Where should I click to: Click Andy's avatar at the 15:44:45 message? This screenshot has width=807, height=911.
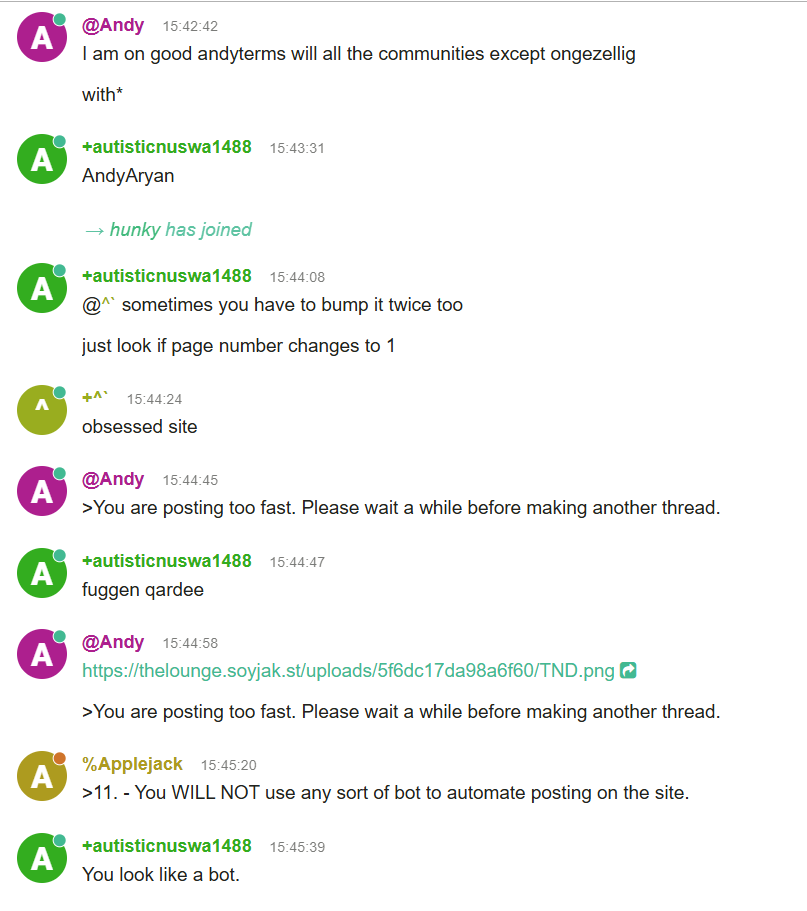[x=42, y=491]
